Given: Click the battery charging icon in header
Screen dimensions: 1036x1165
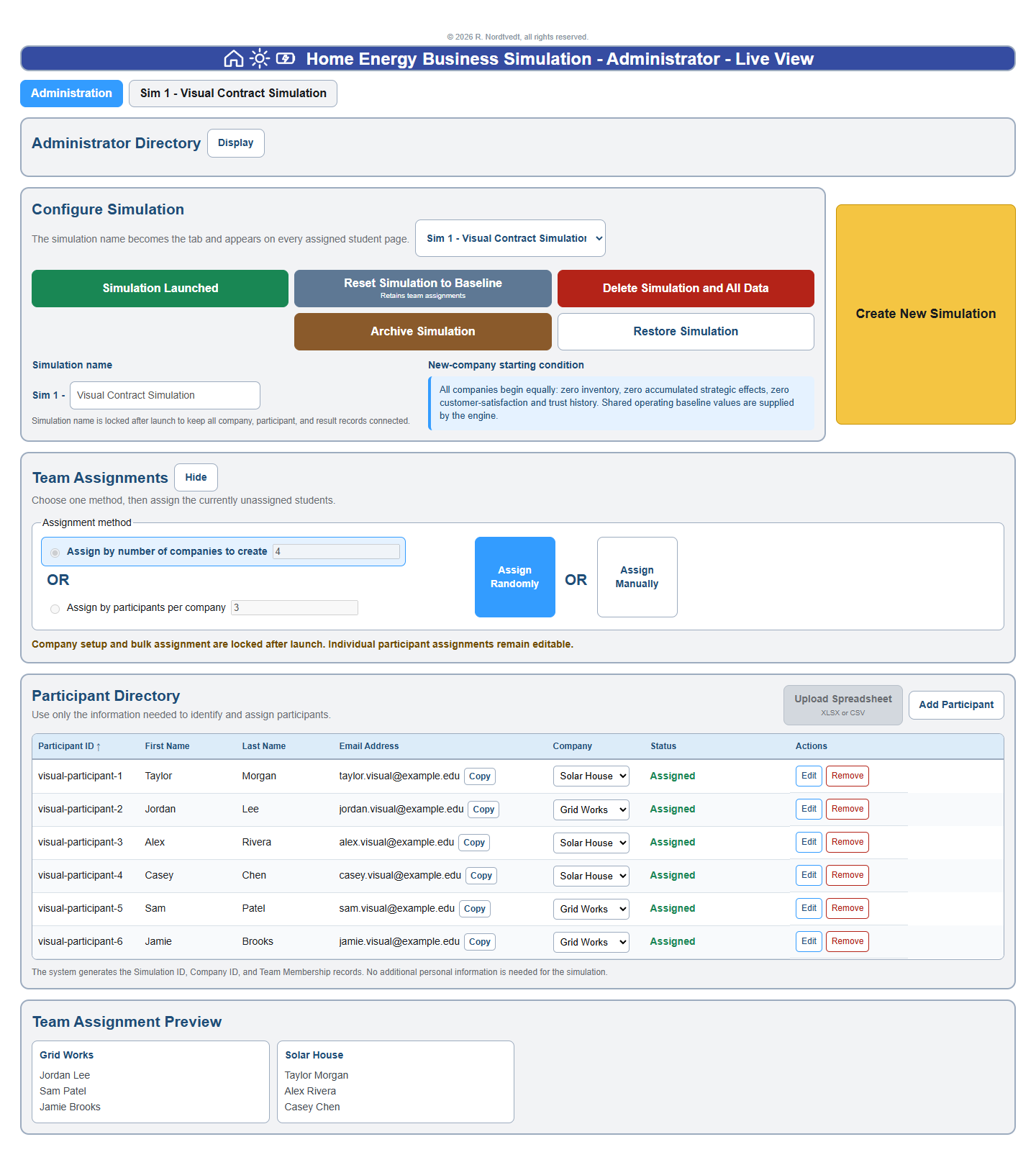Looking at the screenshot, I should pyautogui.click(x=286, y=59).
